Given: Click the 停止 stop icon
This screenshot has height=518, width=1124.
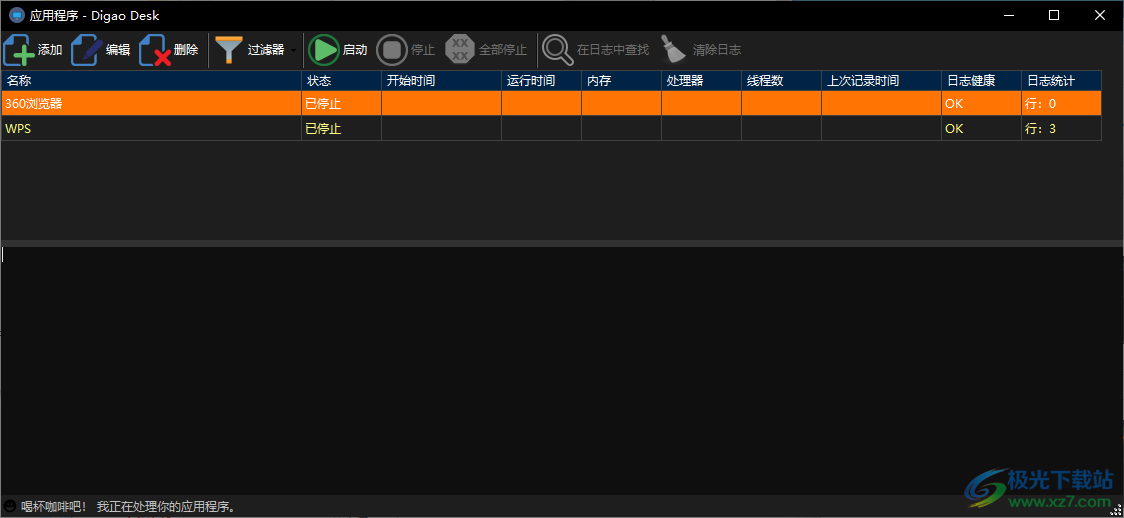Looking at the screenshot, I should tap(392, 50).
